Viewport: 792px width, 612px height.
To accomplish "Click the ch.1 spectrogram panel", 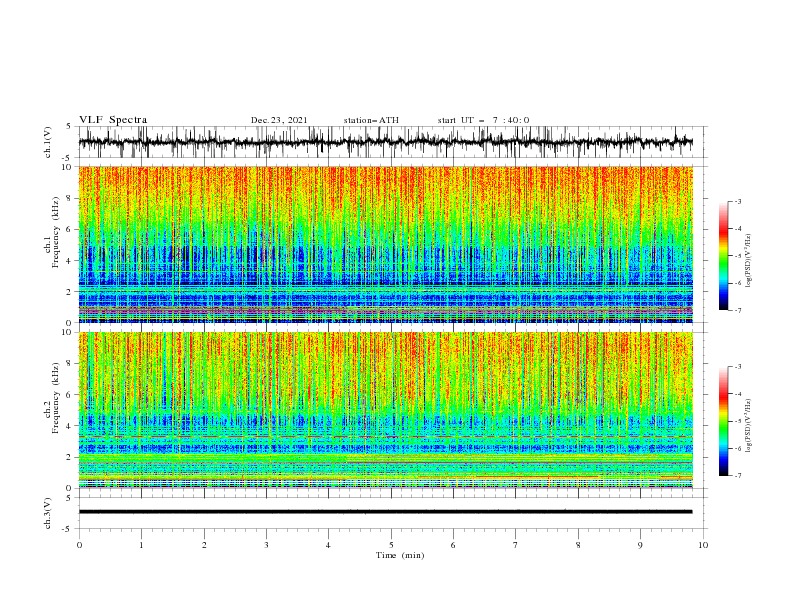I will [x=385, y=244].
